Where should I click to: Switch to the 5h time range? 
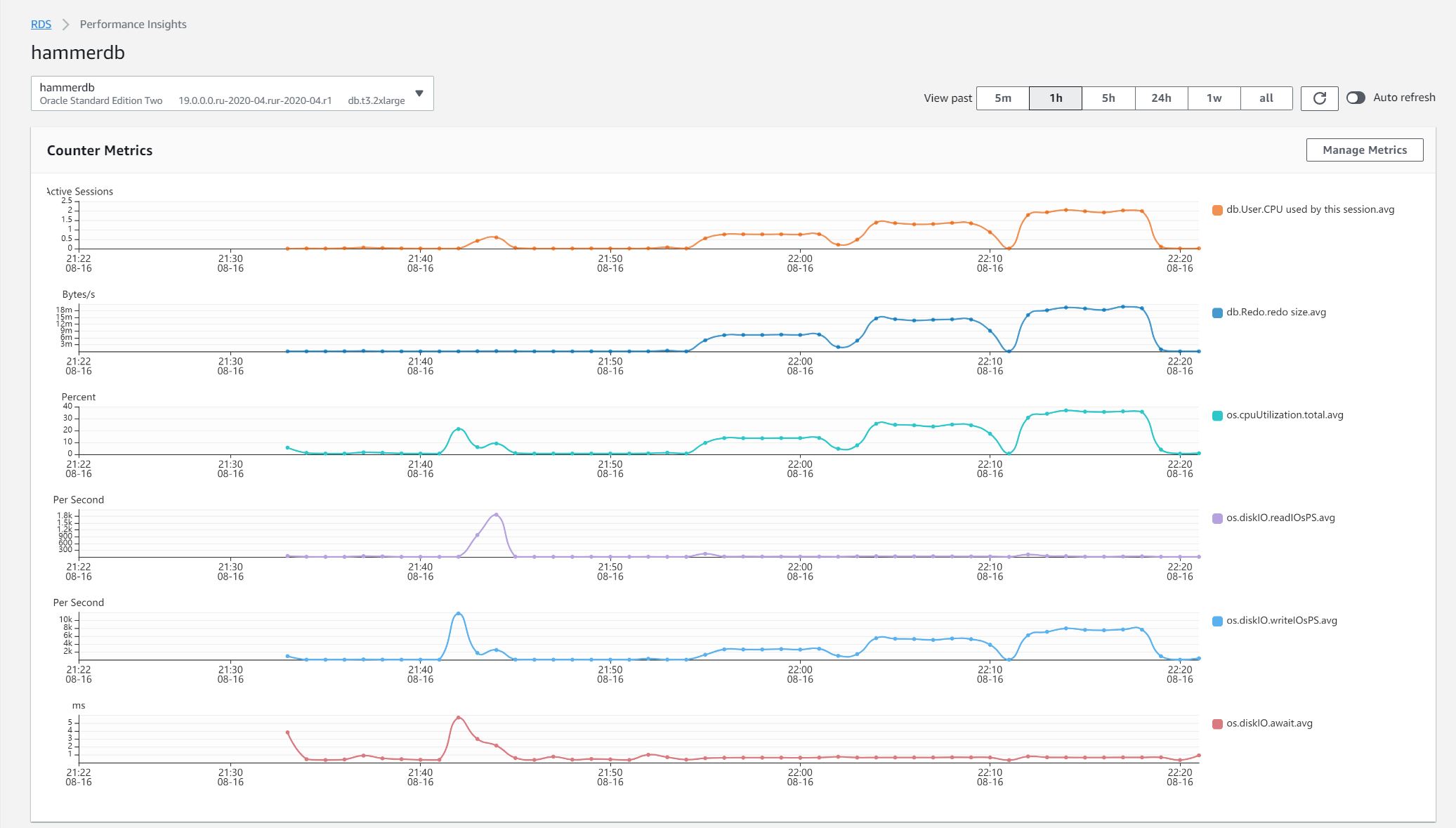coord(1108,98)
